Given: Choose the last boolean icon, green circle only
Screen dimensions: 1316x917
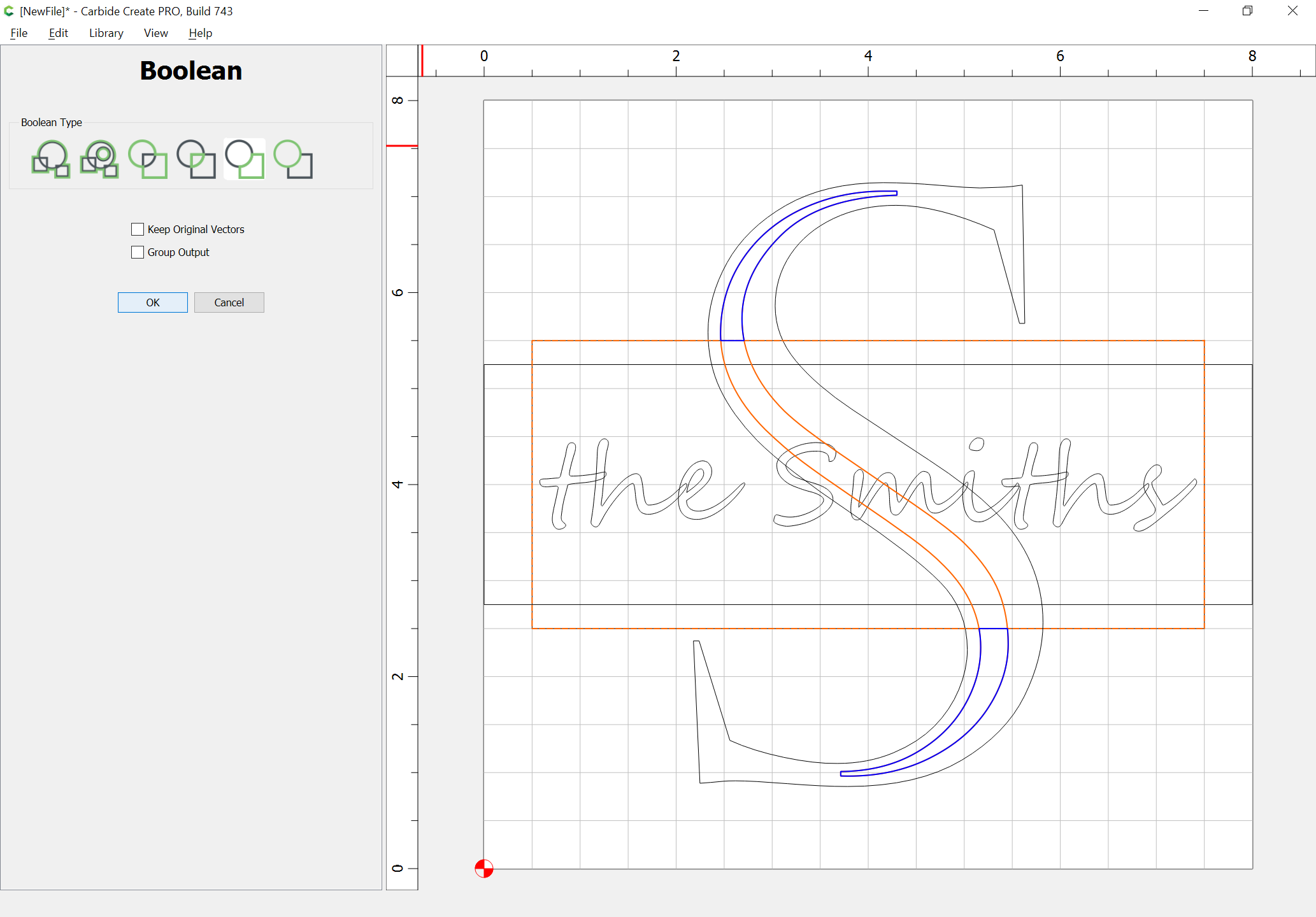Looking at the screenshot, I should point(293,159).
